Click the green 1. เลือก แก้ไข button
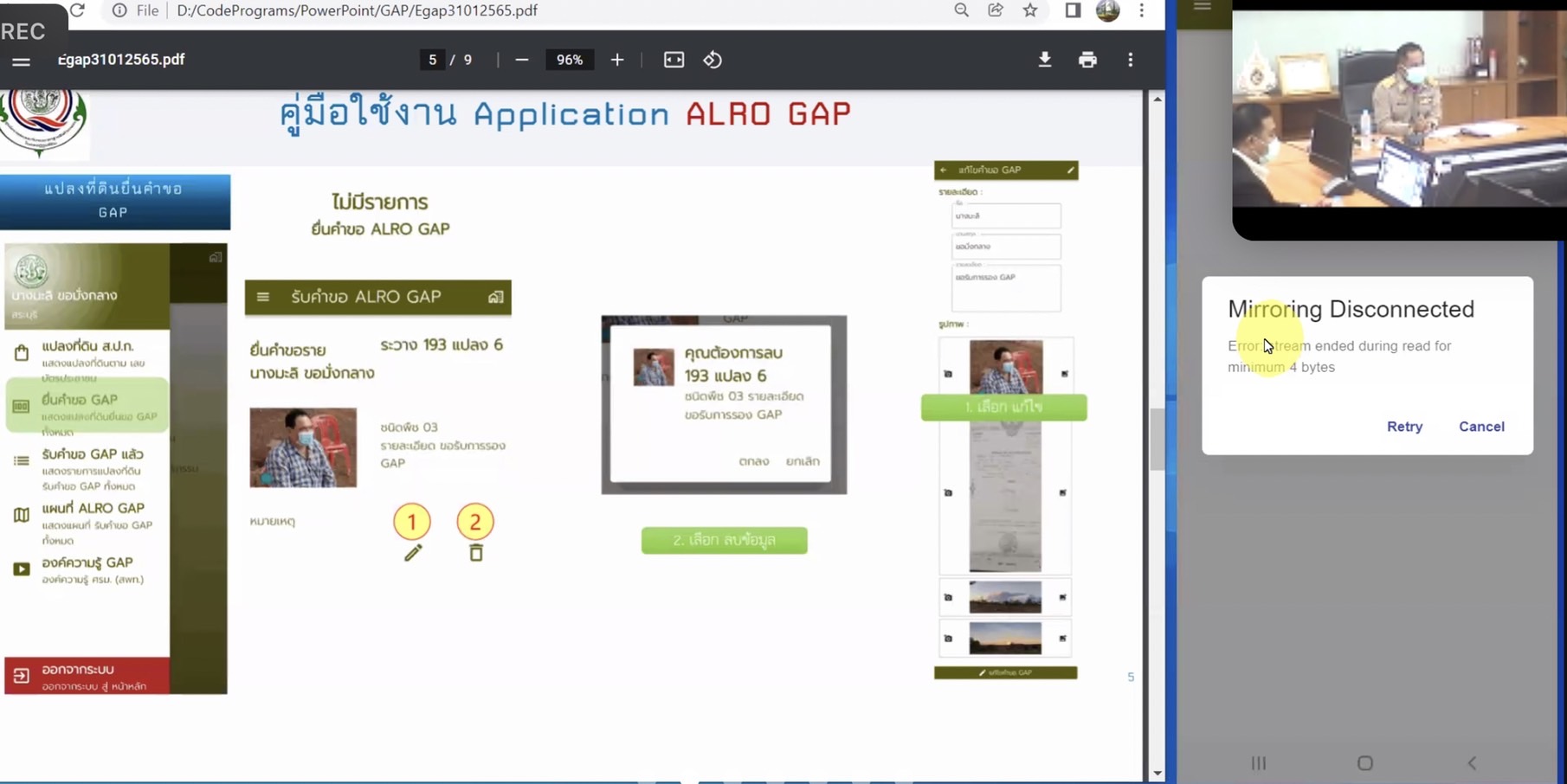The height and width of the screenshot is (784, 1567). click(1004, 407)
